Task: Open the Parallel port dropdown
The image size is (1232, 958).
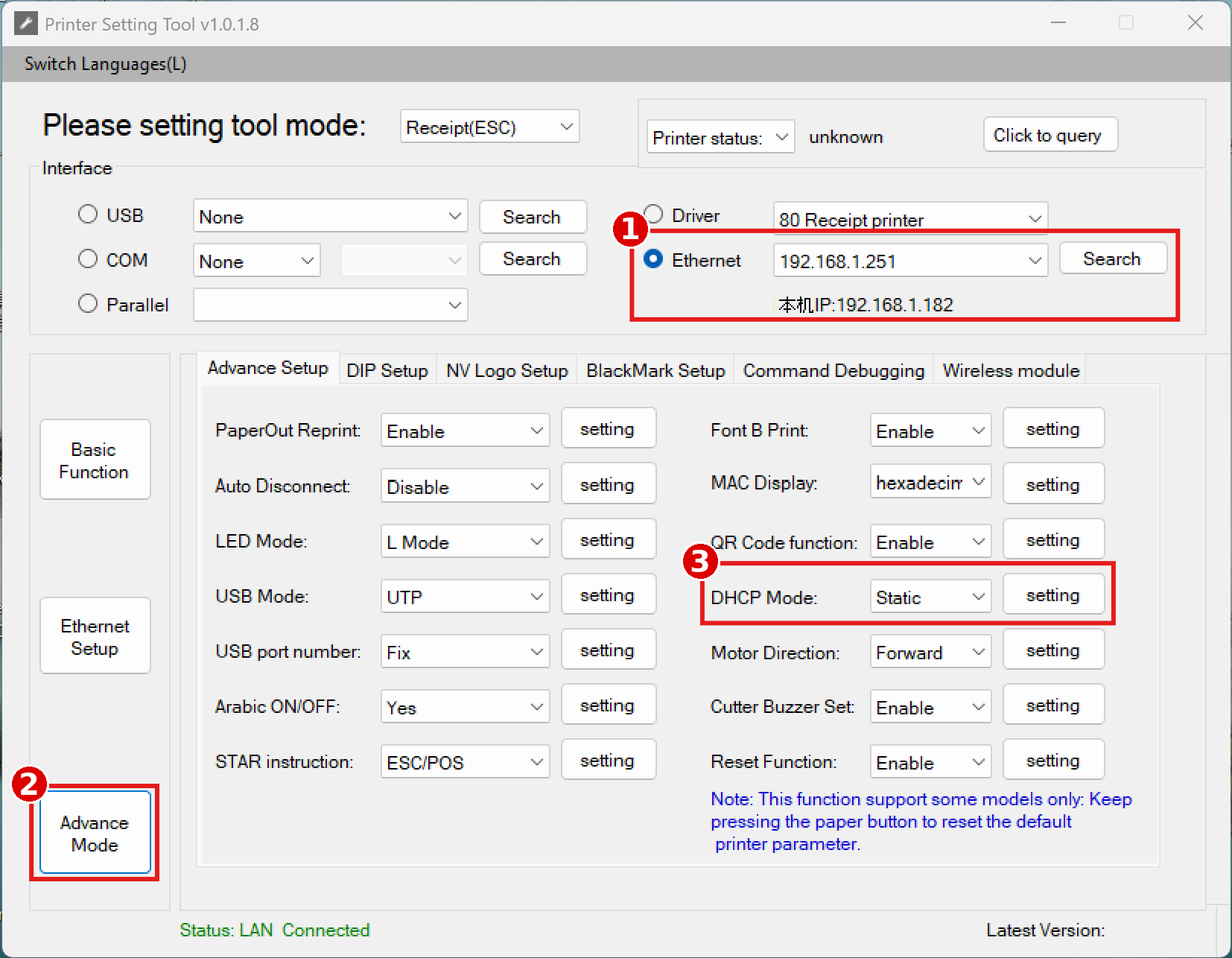Action: point(330,305)
